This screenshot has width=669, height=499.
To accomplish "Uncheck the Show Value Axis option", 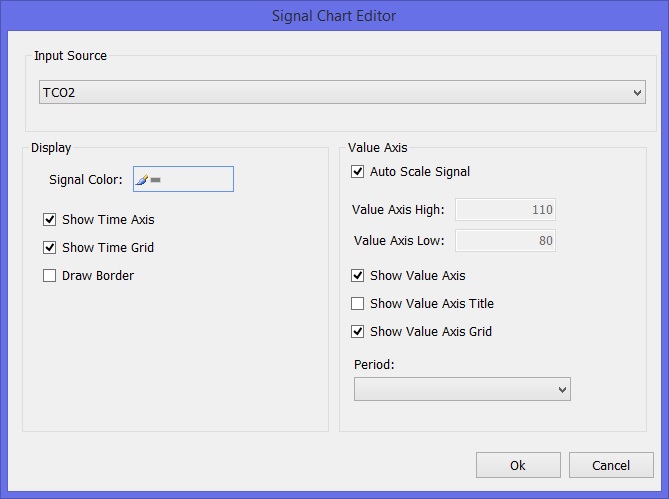I will (x=358, y=276).
